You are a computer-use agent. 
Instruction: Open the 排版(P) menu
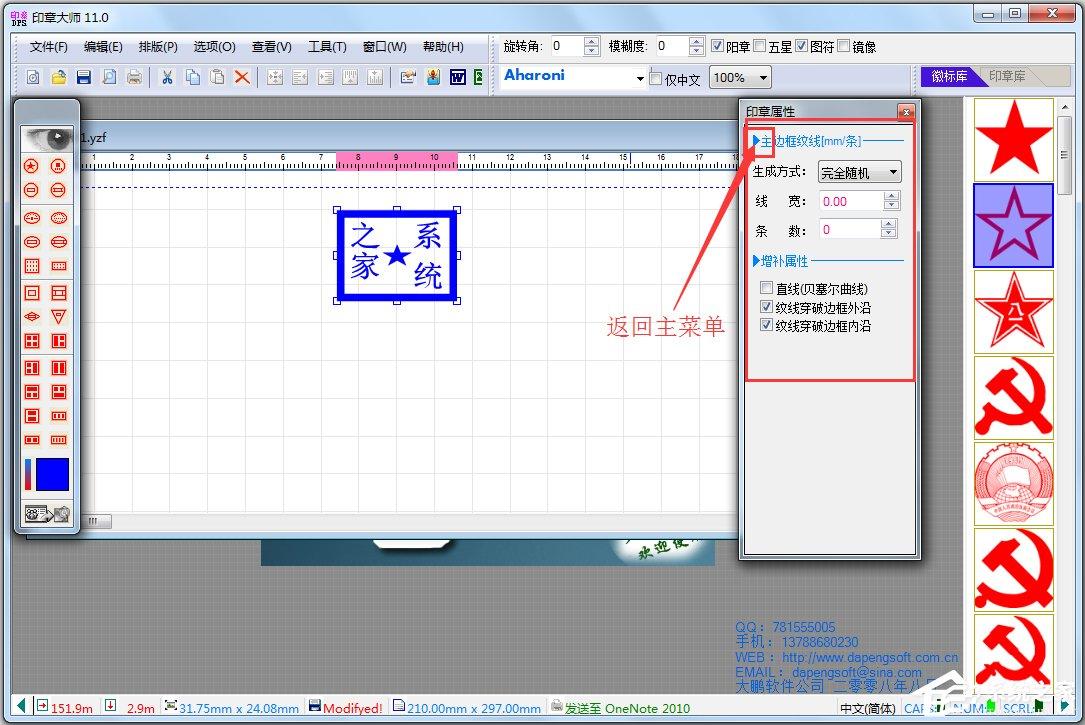click(158, 47)
